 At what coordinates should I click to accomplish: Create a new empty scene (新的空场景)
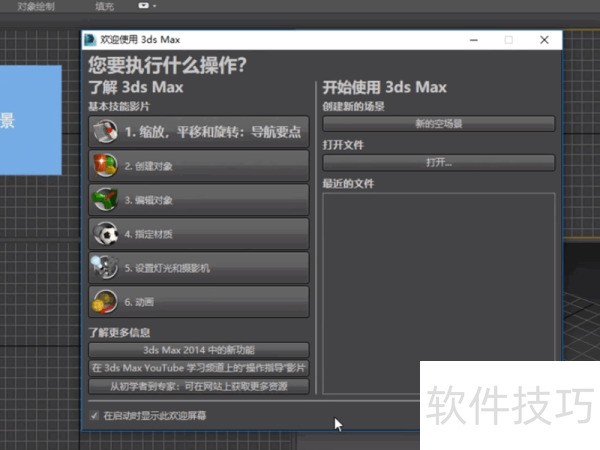point(438,124)
